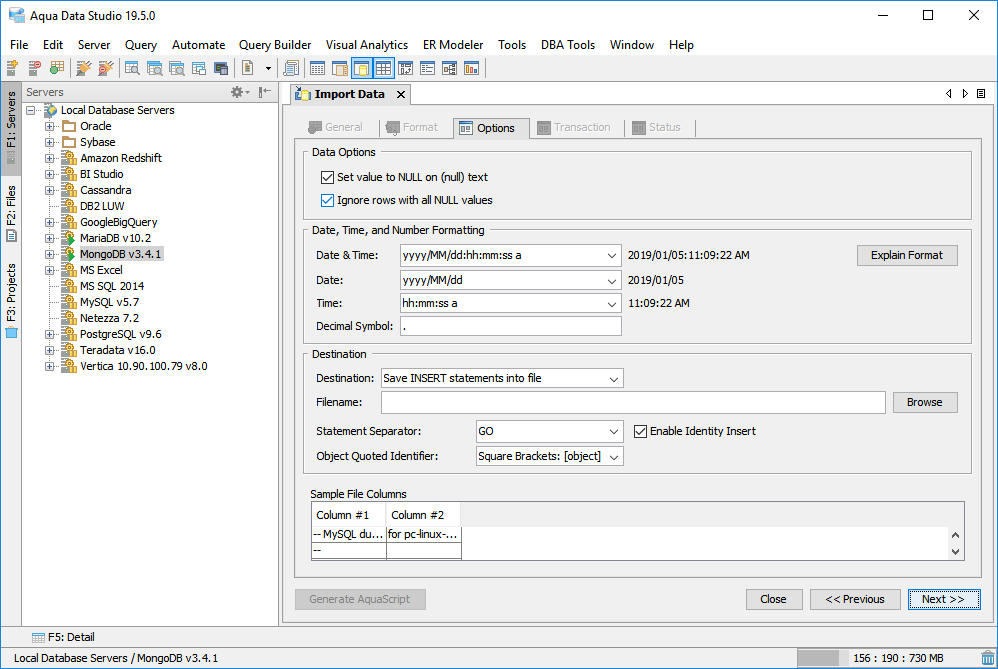
Task: Click the table with side panel icon
Action: coord(339,68)
